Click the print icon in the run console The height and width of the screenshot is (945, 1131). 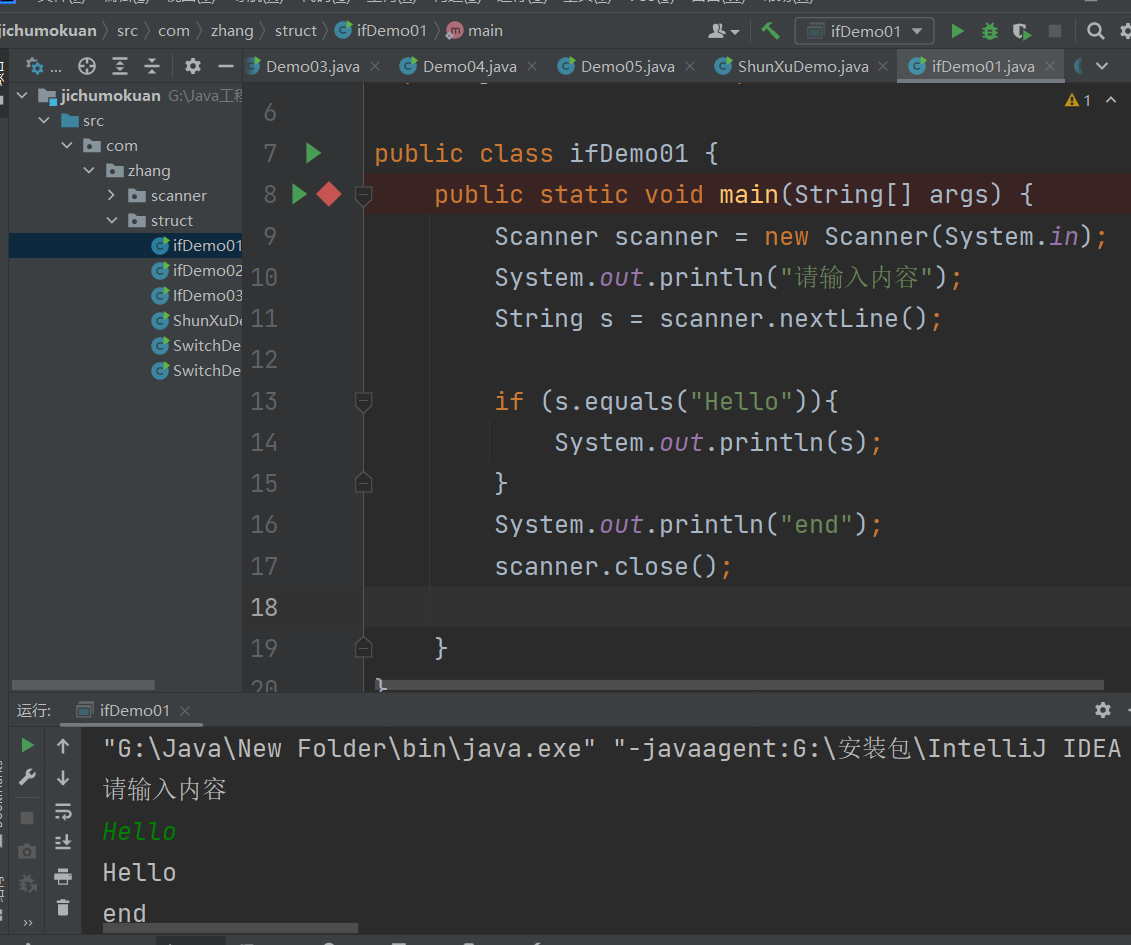point(63,876)
